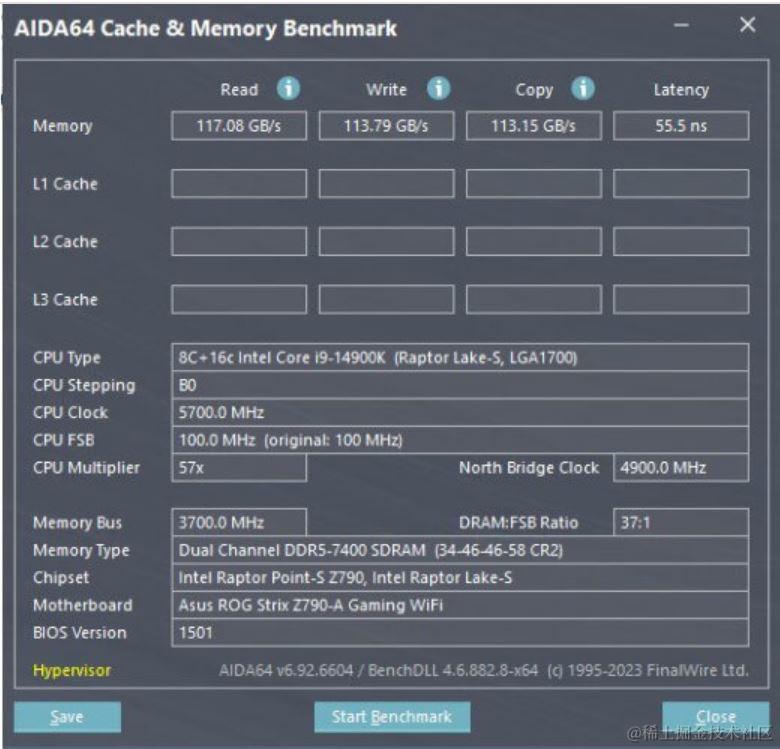
Task: Click the empty L3 Cache Read field
Action: pyautogui.click(x=239, y=299)
